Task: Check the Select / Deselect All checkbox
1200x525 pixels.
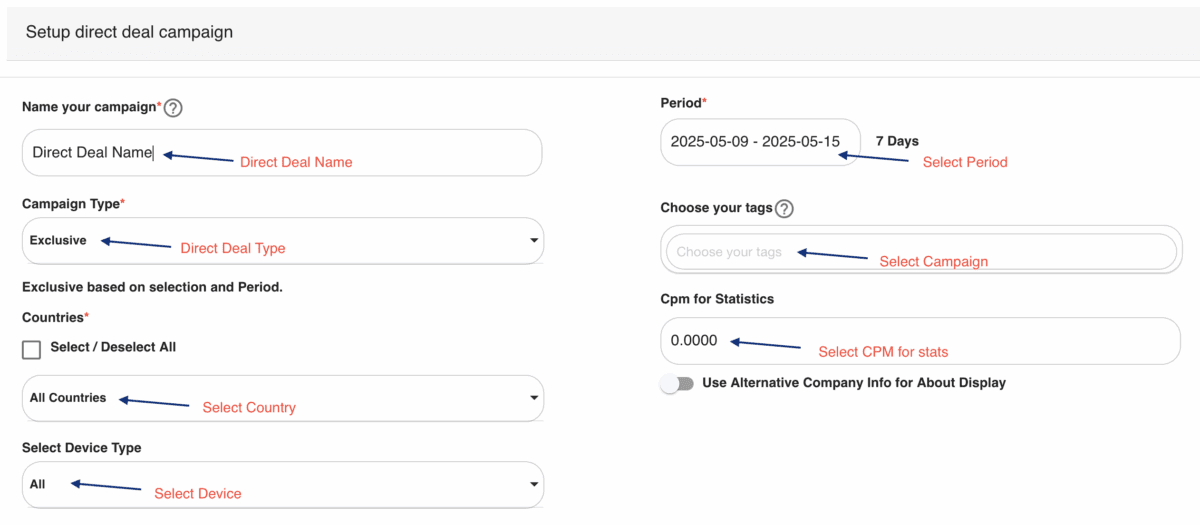Action: point(32,349)
